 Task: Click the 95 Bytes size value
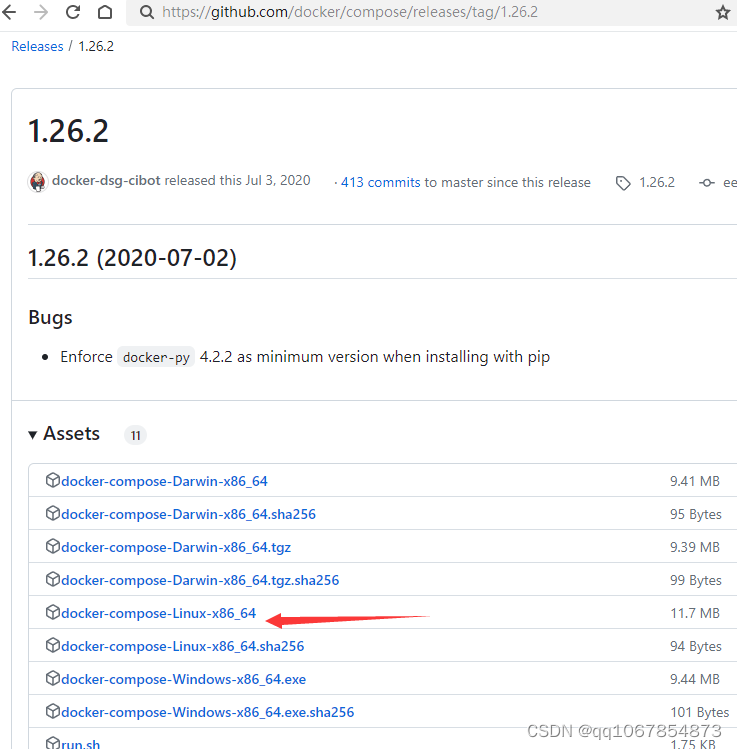click(x=696, y=514)
